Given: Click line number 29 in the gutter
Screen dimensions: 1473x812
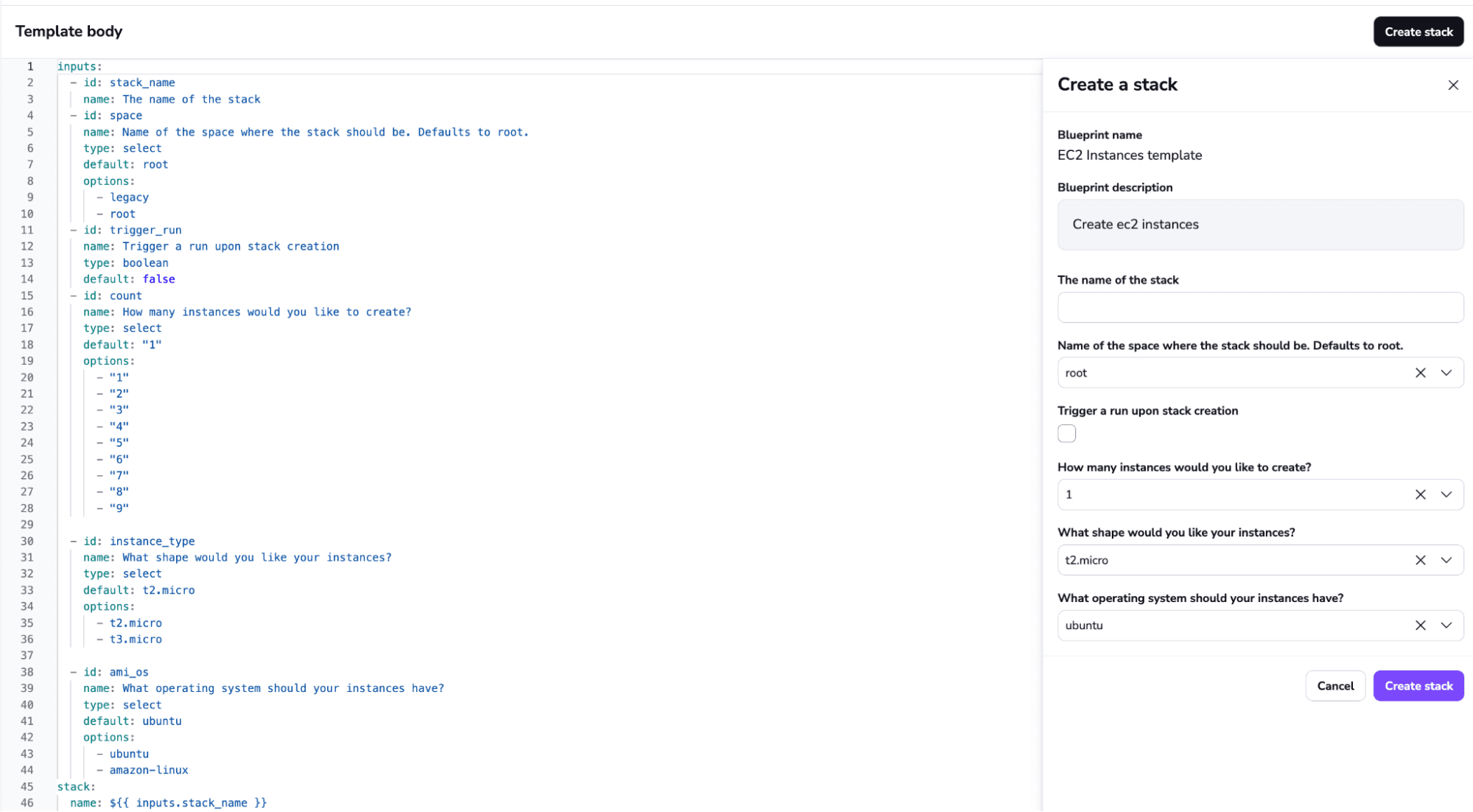Looking at the screenshot, I should coord(27,525).
